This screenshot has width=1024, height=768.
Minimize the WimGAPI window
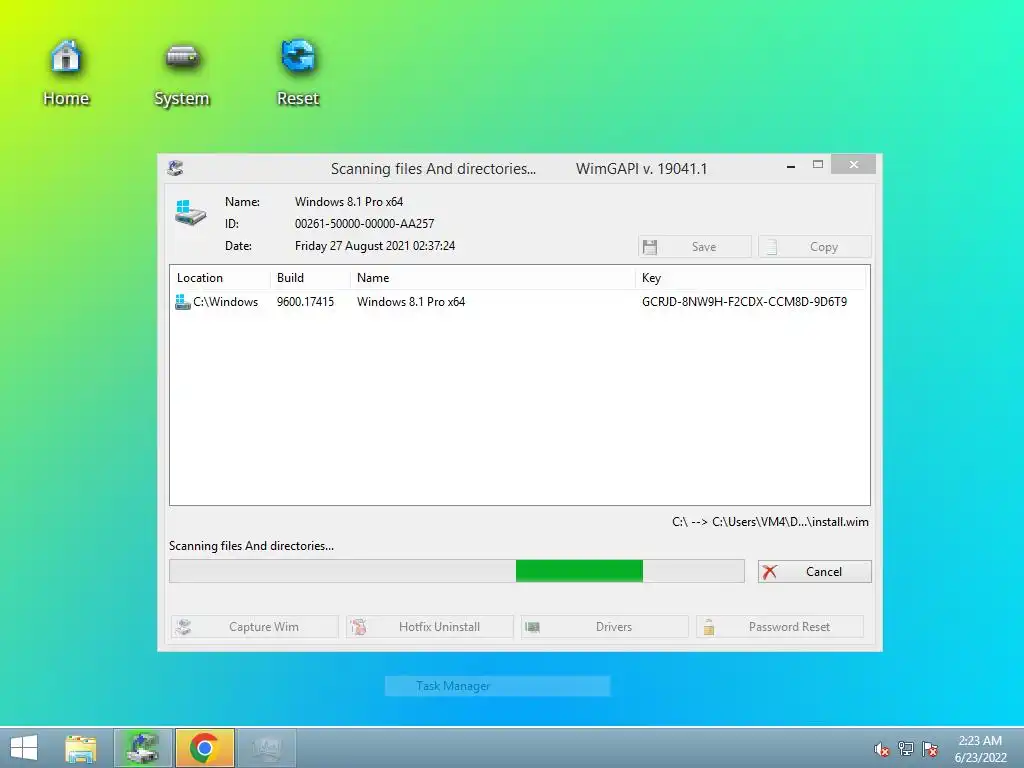point(791,166)
